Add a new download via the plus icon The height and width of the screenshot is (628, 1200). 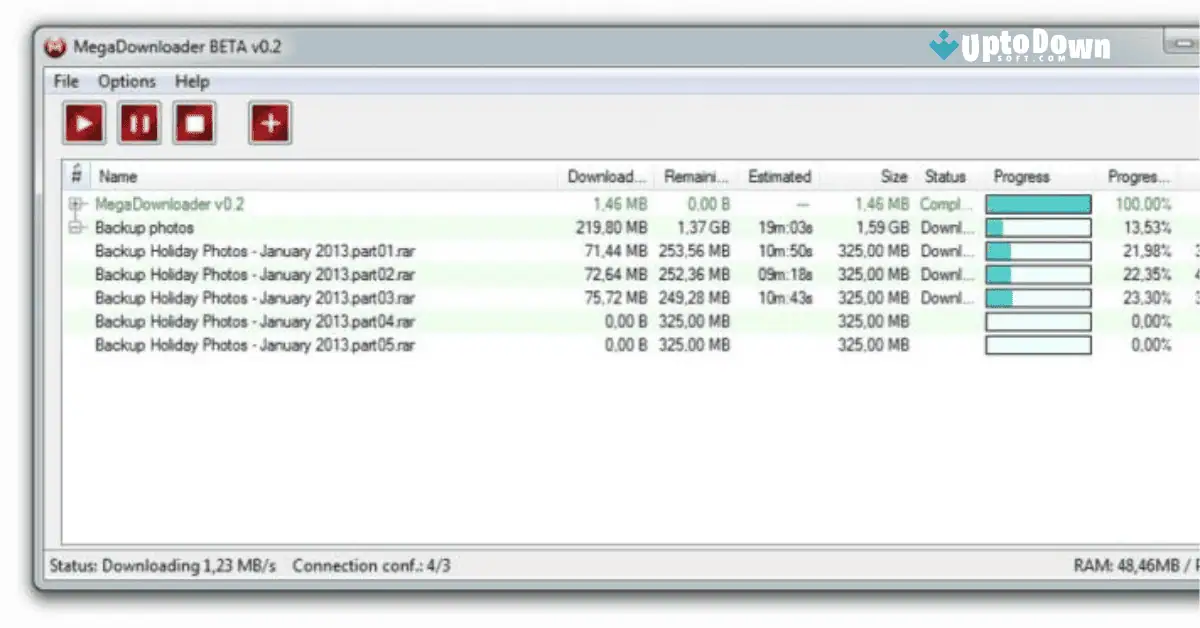pos(269,122)
